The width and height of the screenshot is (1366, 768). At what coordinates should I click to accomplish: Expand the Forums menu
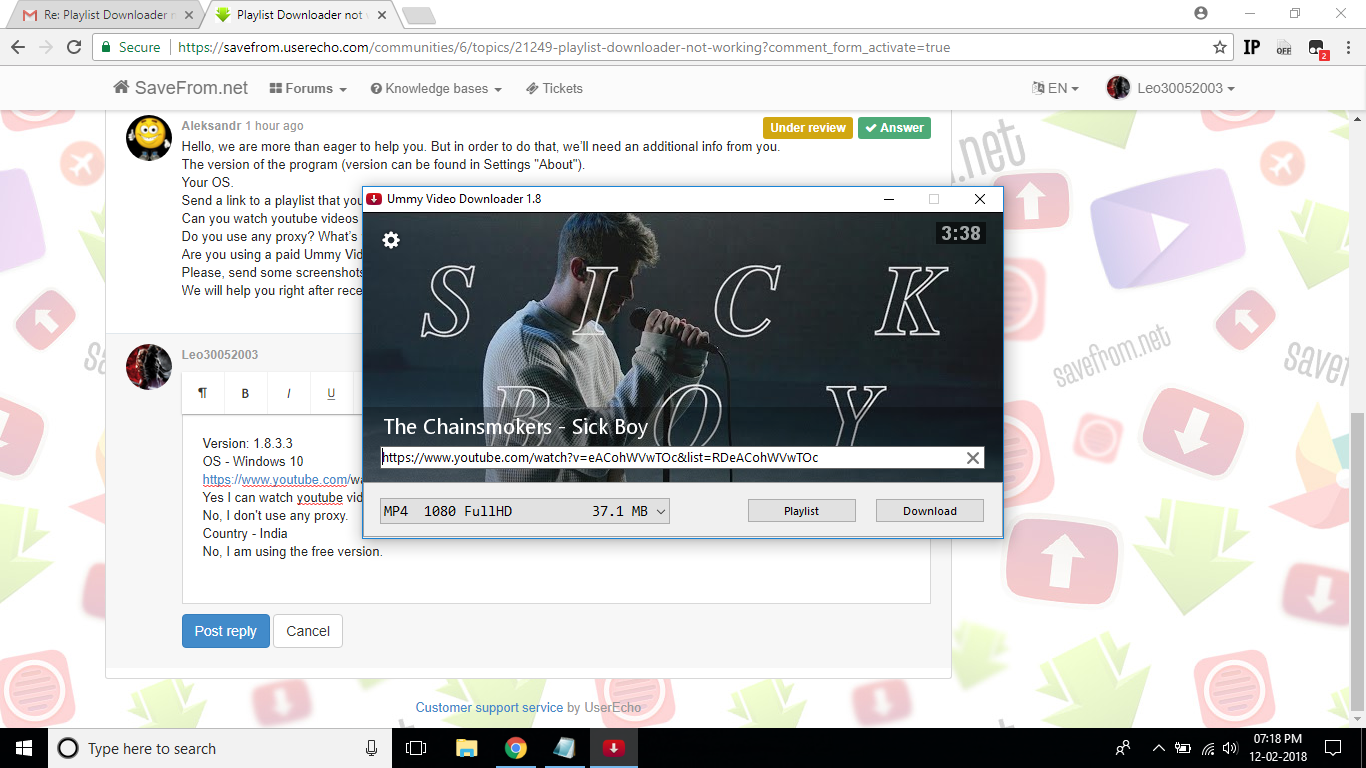(308, 88)
